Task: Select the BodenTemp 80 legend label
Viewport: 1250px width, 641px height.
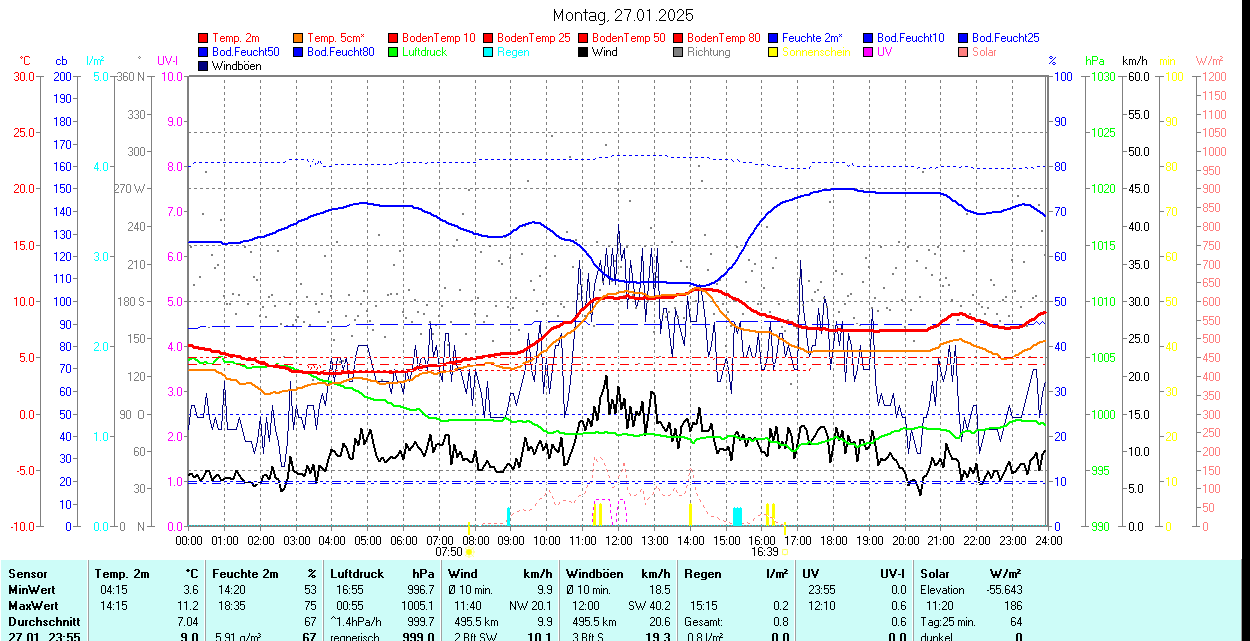Action: pyautogui.click(x=724, y=38)
